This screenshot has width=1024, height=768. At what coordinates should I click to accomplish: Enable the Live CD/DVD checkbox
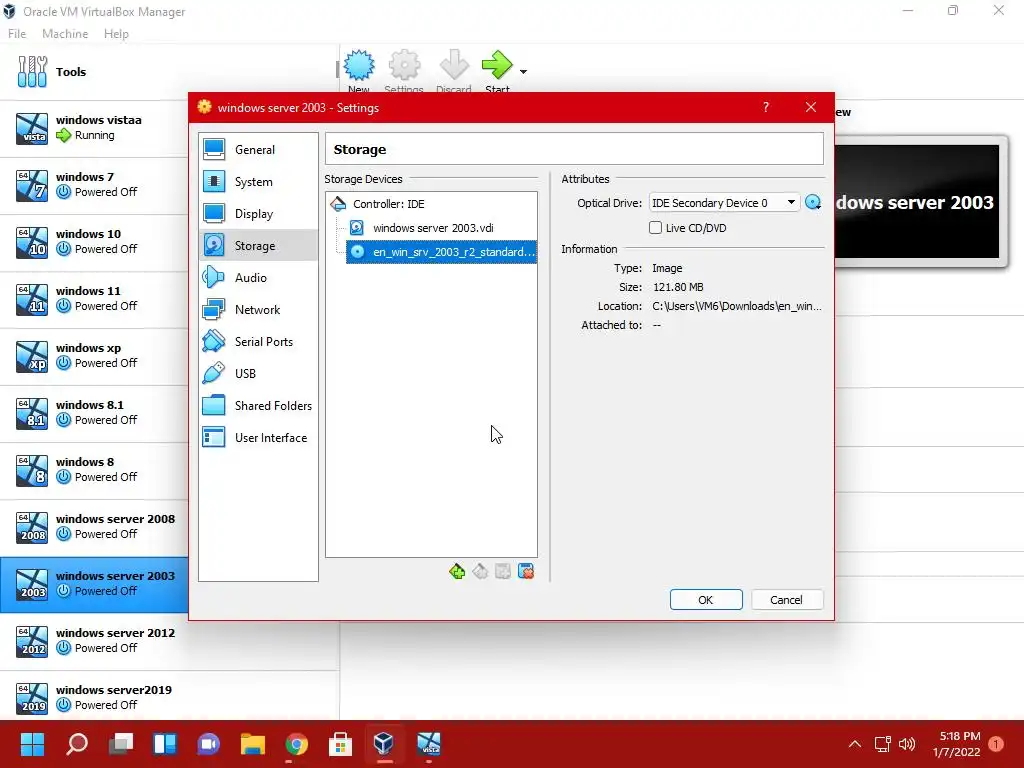pyautogui.click(x=655, y=228)
